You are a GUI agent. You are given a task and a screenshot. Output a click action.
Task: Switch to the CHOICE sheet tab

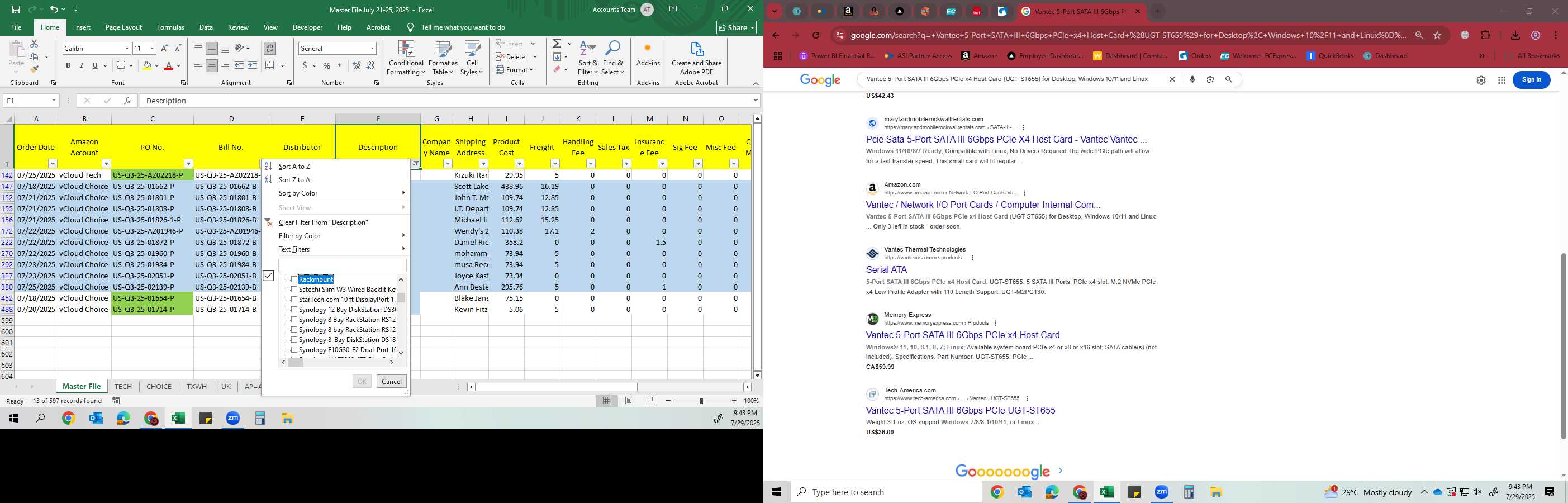tap(159, 387)
